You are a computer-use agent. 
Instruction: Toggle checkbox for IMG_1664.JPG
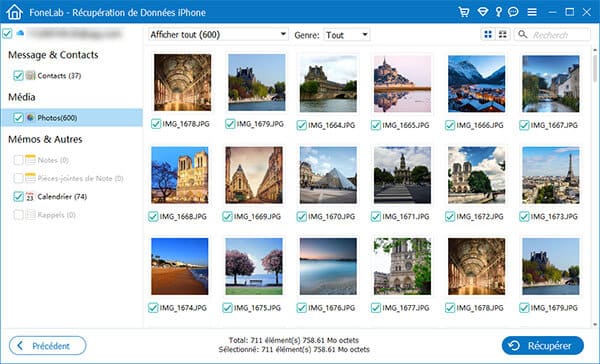[302, 125]
